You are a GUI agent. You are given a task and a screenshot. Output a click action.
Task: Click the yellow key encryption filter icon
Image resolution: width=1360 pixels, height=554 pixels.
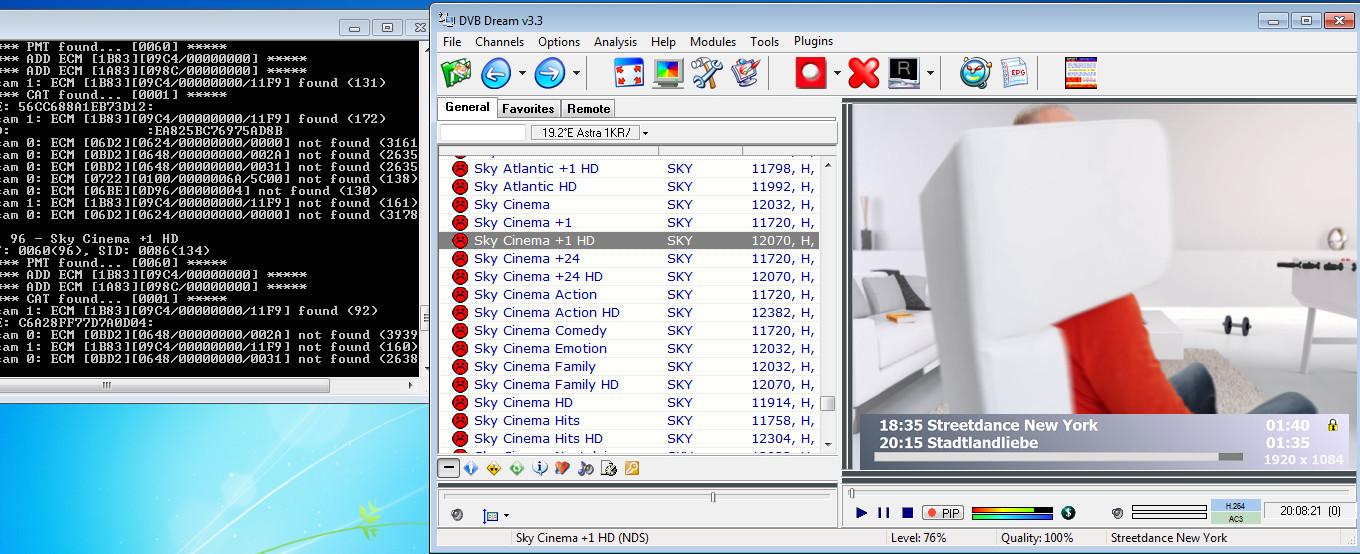coord(632,467)
